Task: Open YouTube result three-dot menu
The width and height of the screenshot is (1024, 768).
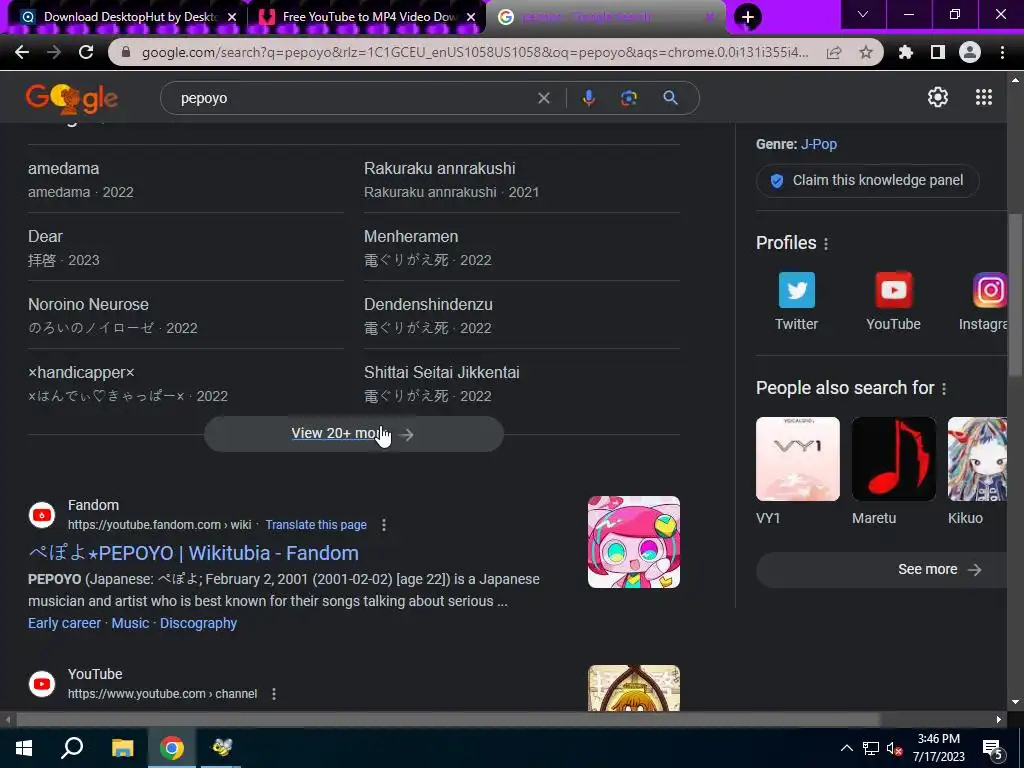Action: (274, 694)
